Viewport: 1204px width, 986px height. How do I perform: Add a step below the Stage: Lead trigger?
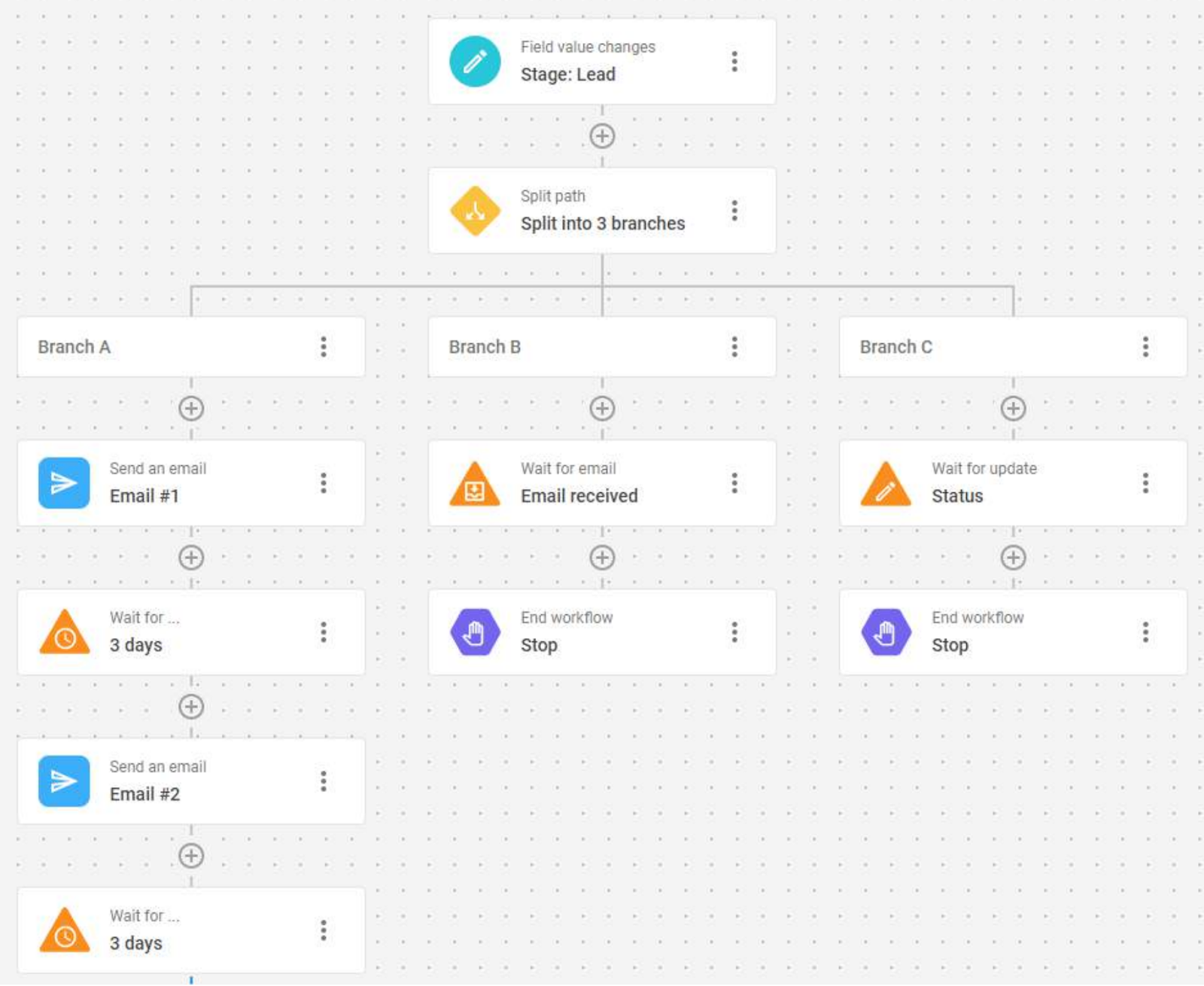pos(602,136)
